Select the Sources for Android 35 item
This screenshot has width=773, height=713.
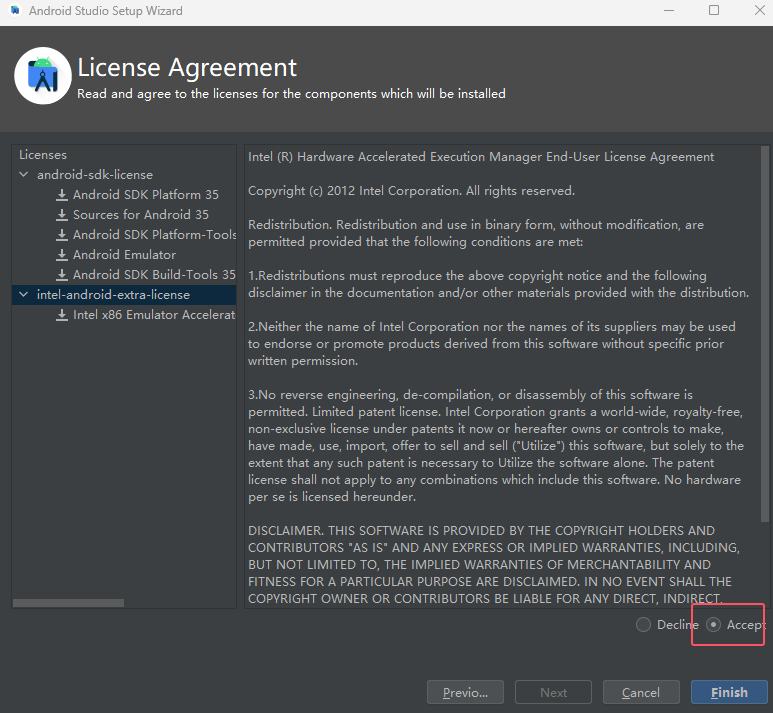pos(141,215)
